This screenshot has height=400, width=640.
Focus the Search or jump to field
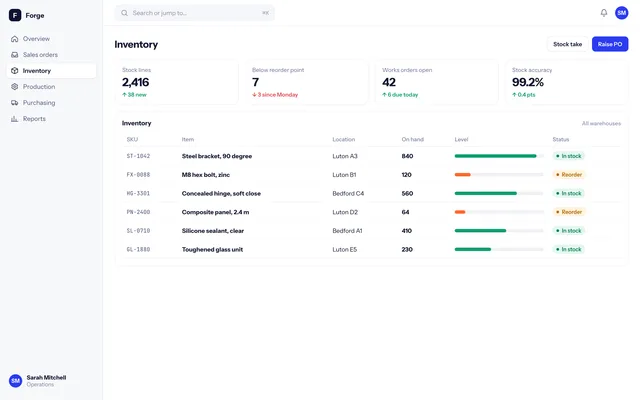(x=195, y=13)
